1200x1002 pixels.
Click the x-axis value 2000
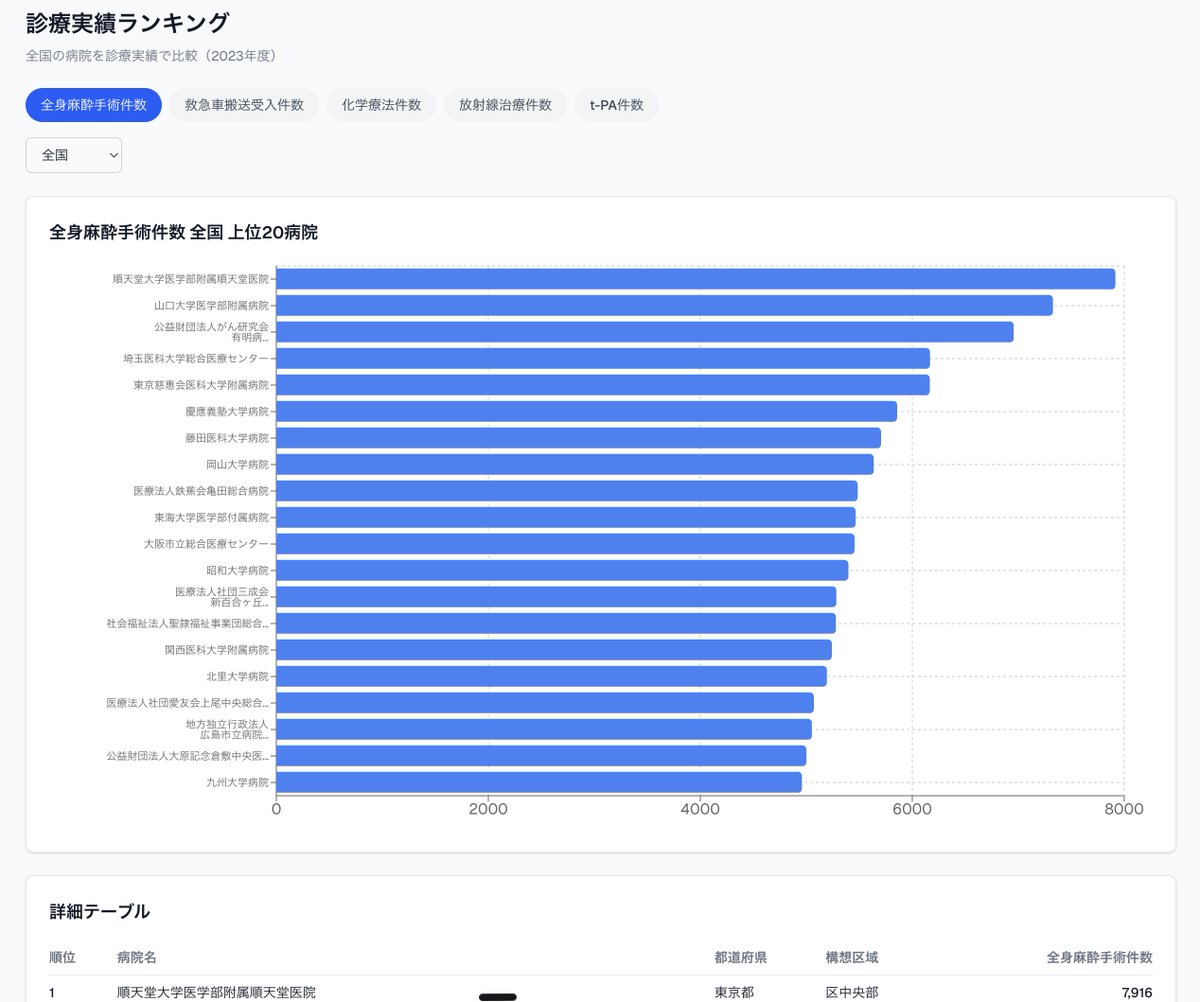click(488, 809)
